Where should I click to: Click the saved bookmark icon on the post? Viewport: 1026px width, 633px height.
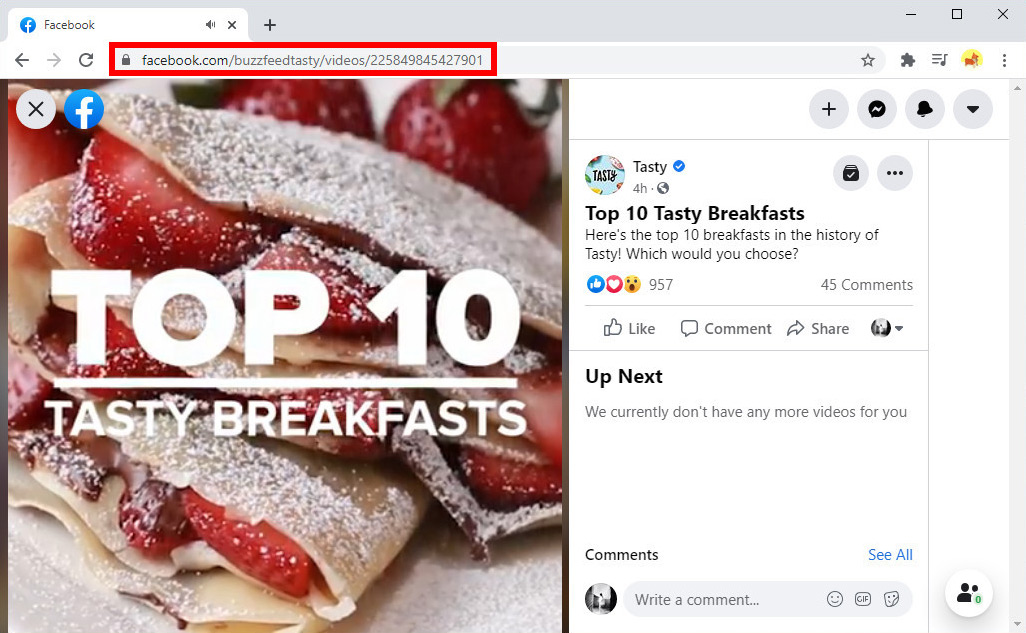(x=850, y=173)
